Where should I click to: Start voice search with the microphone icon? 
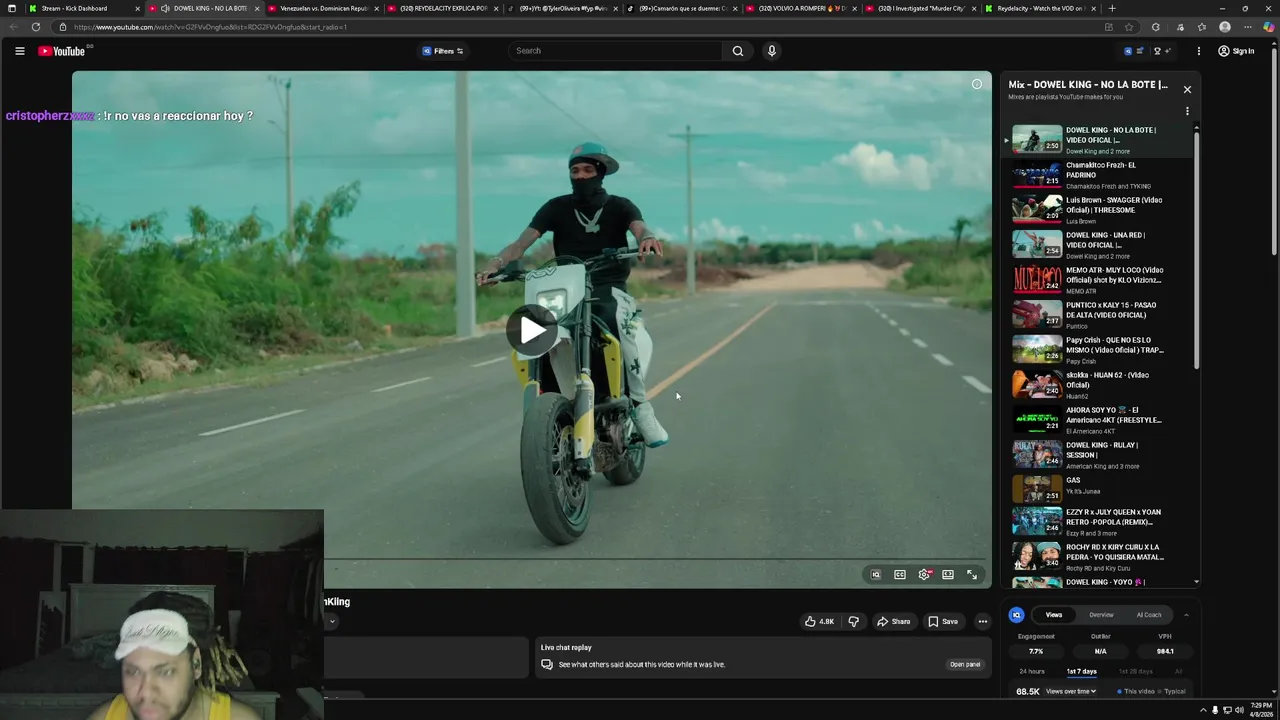(771, 51)
